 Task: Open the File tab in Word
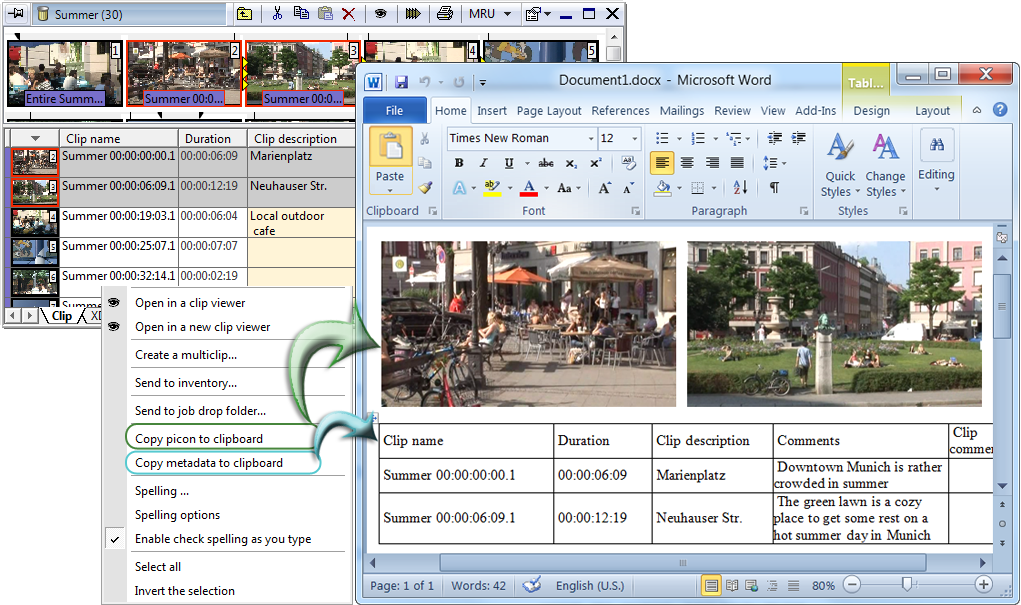point(394,110)
